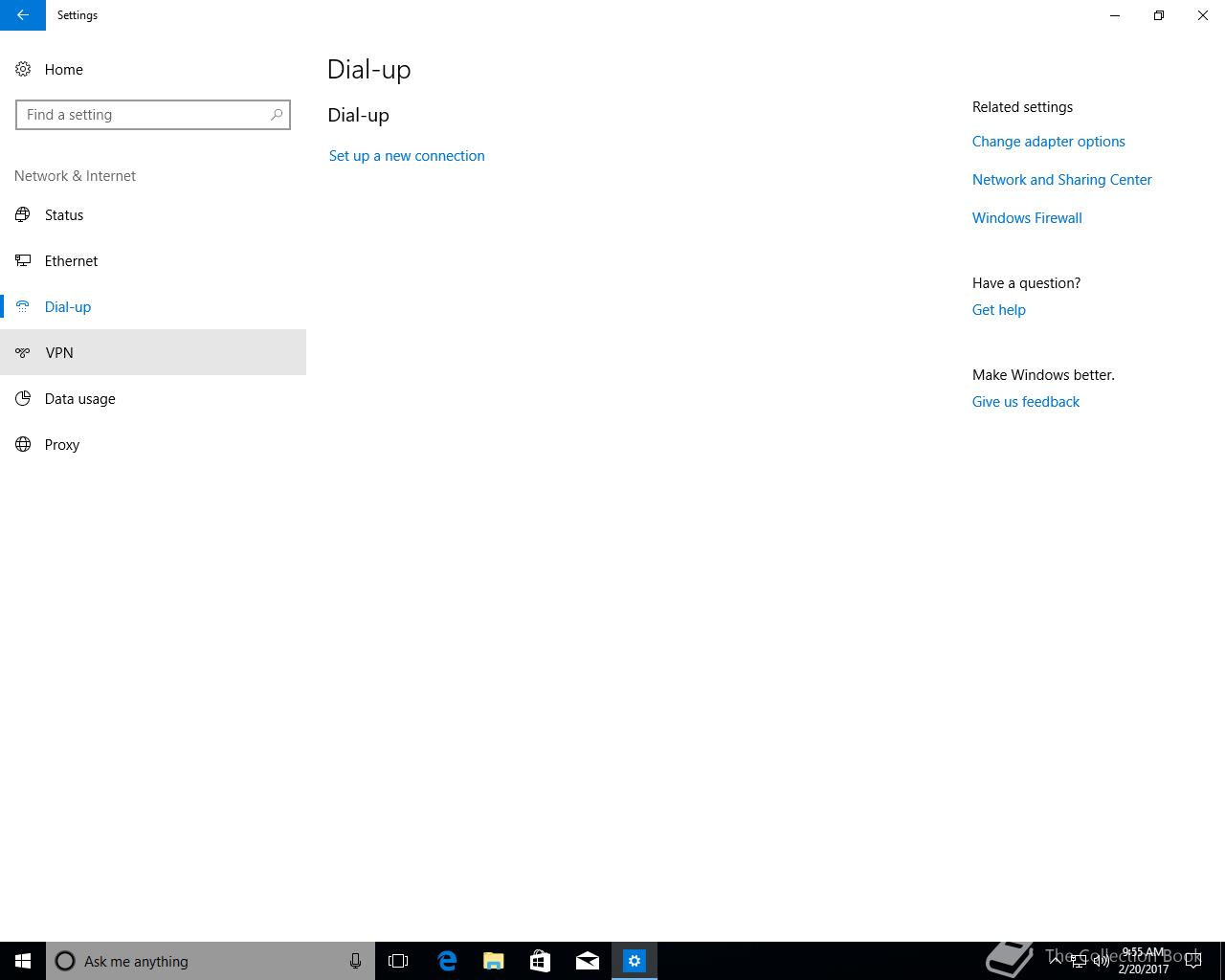
Task: Open the Windows Start menu
Action: 23,961
